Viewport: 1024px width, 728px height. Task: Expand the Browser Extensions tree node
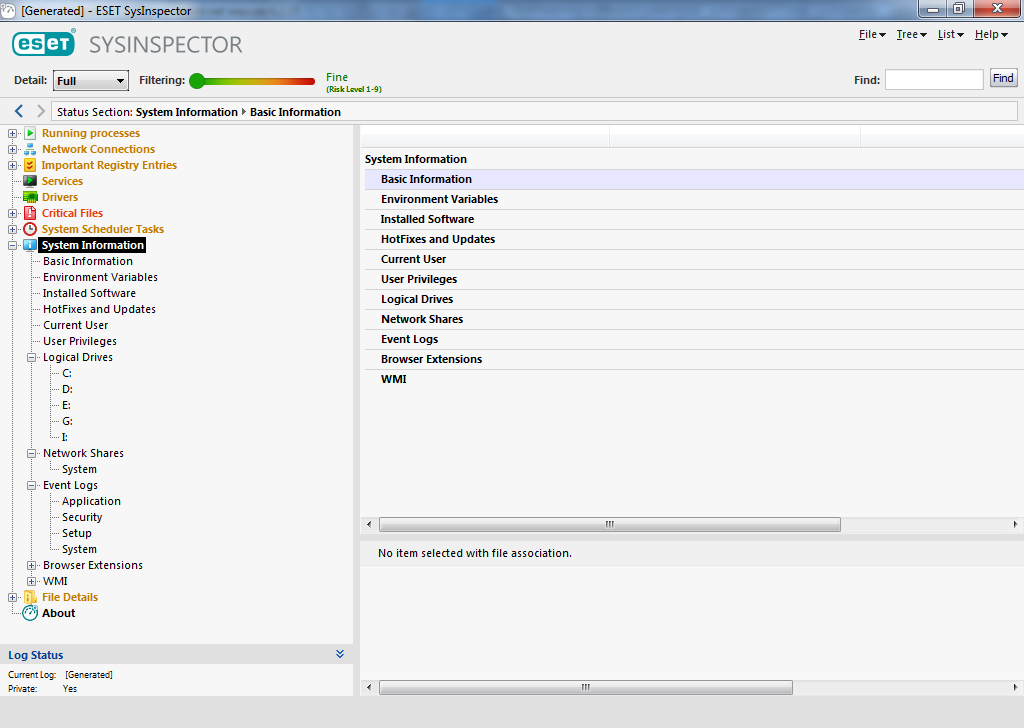point(32,565)
